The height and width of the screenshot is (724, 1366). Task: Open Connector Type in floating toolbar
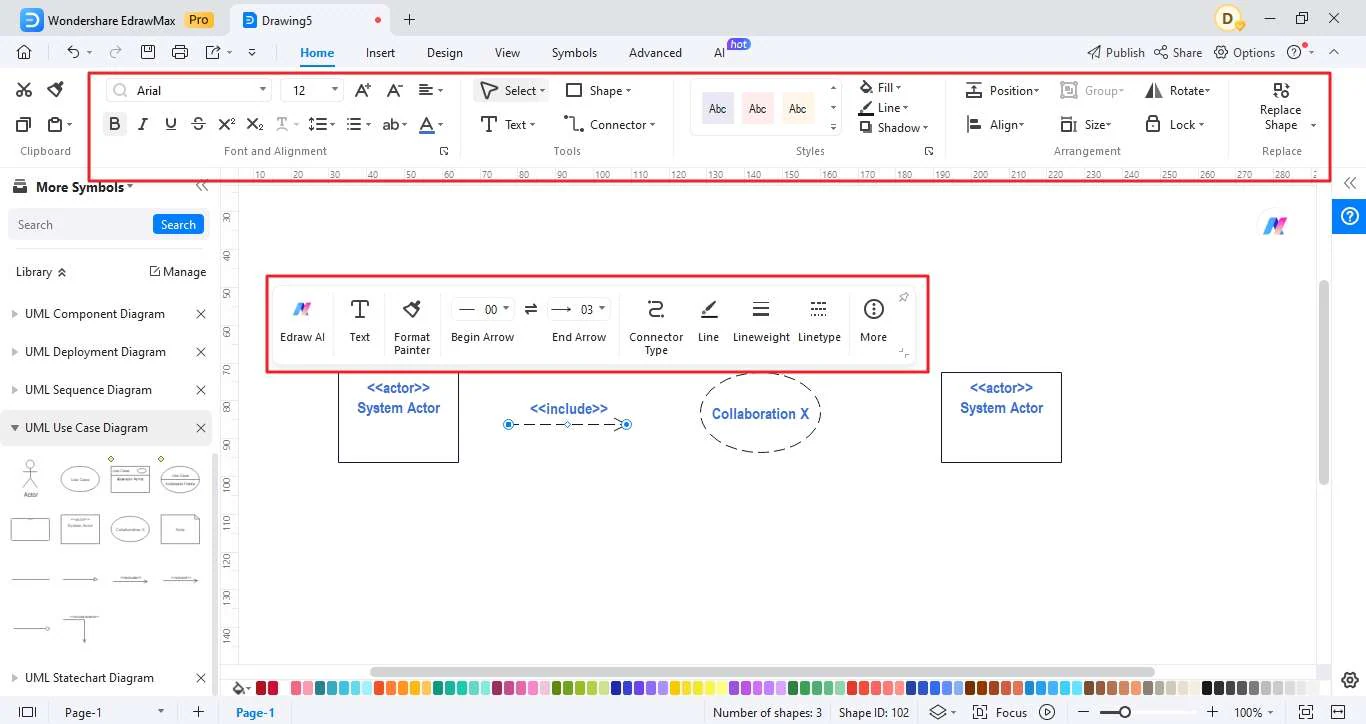click(x=656, y=326)
